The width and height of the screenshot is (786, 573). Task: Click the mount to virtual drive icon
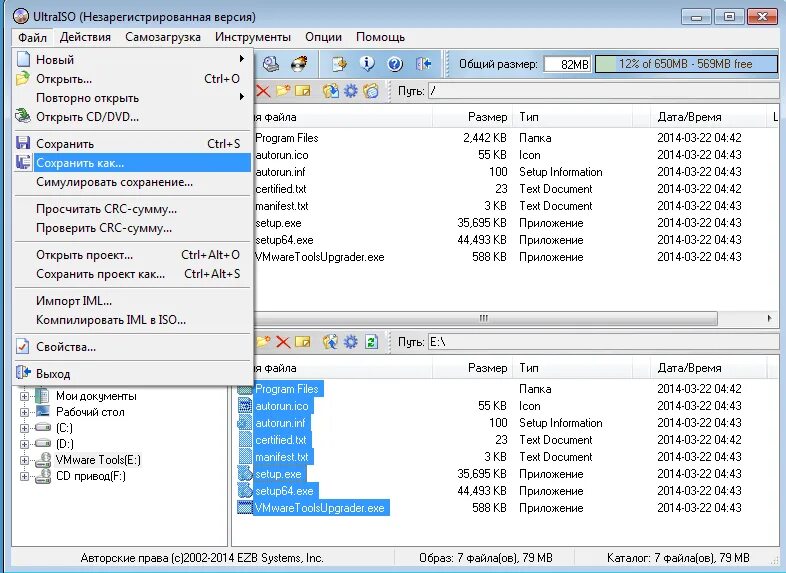pyautogui.click(x=271, y=64)
